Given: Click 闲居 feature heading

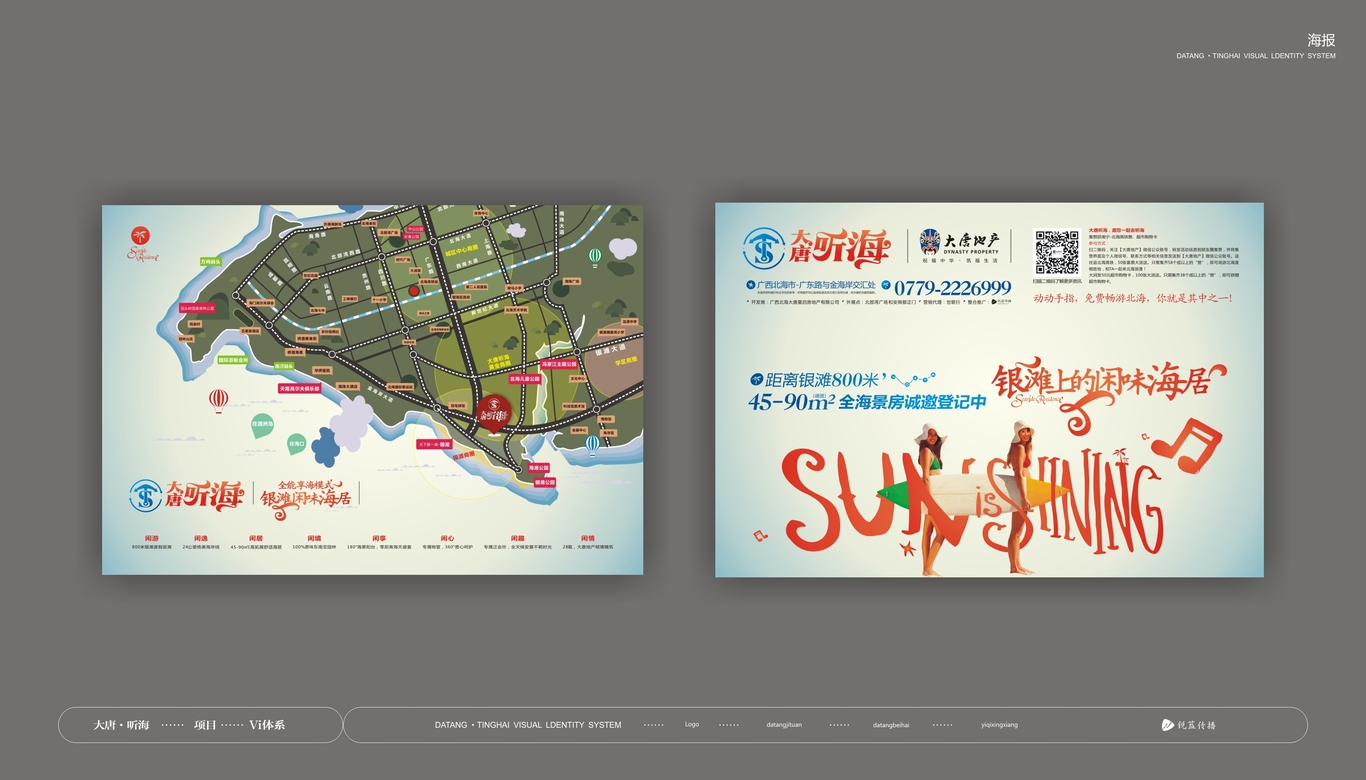Looking at the screenshot, I should click(x=256, y=538).
